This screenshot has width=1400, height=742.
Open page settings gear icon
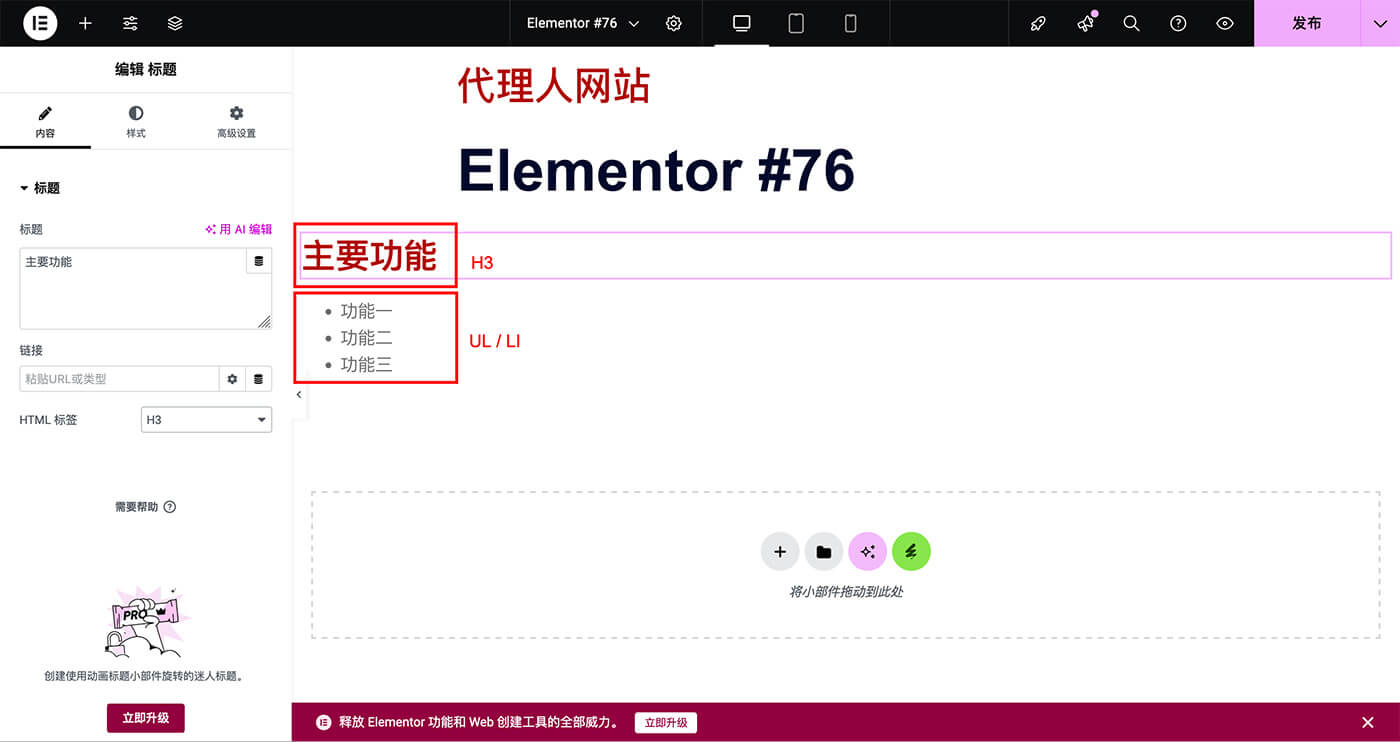tap(674, 23)
